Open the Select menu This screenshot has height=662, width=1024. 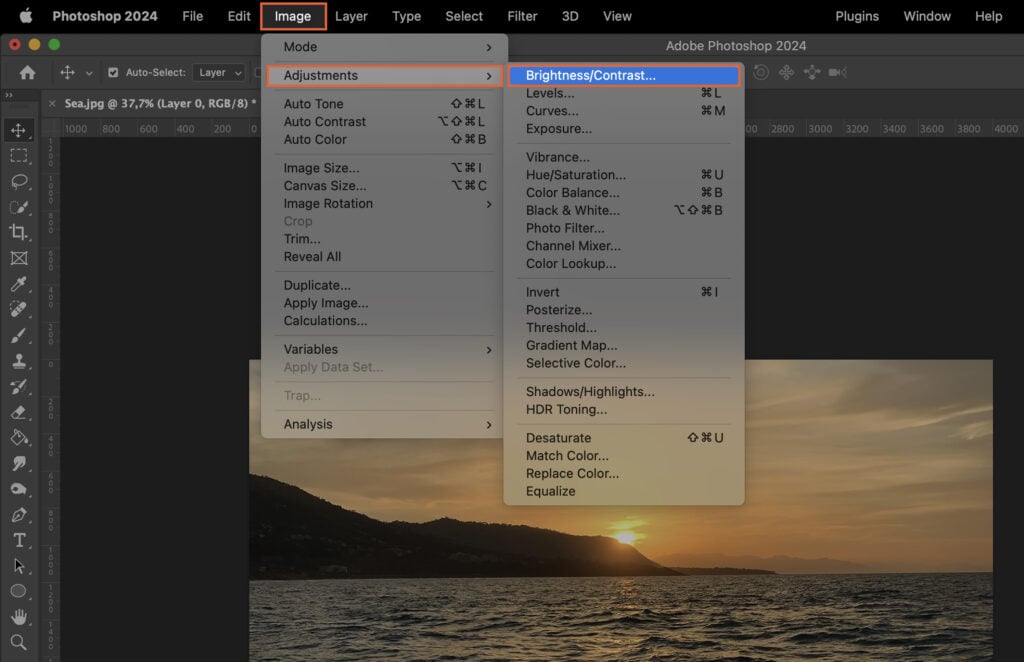(463, 16)
